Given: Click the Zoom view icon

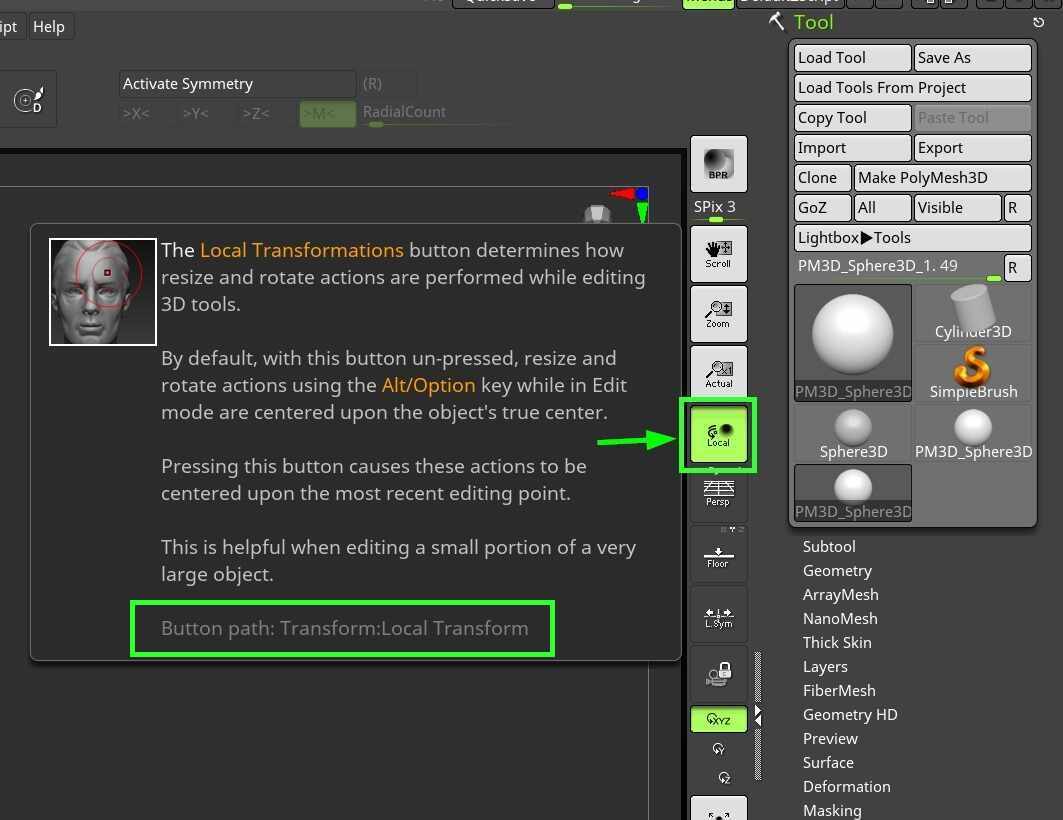Looking at the screenshot, I should [x=718, y=314].
